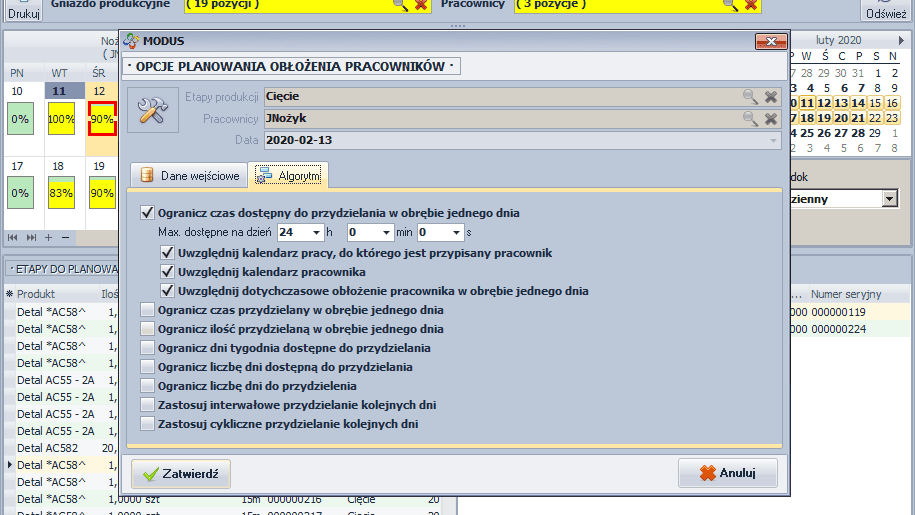Image resolution: width=915 pixels, height=515 pixels.
Task: Pick day 28 in the mini calendar bottom week
Action: tap(858, 133)
